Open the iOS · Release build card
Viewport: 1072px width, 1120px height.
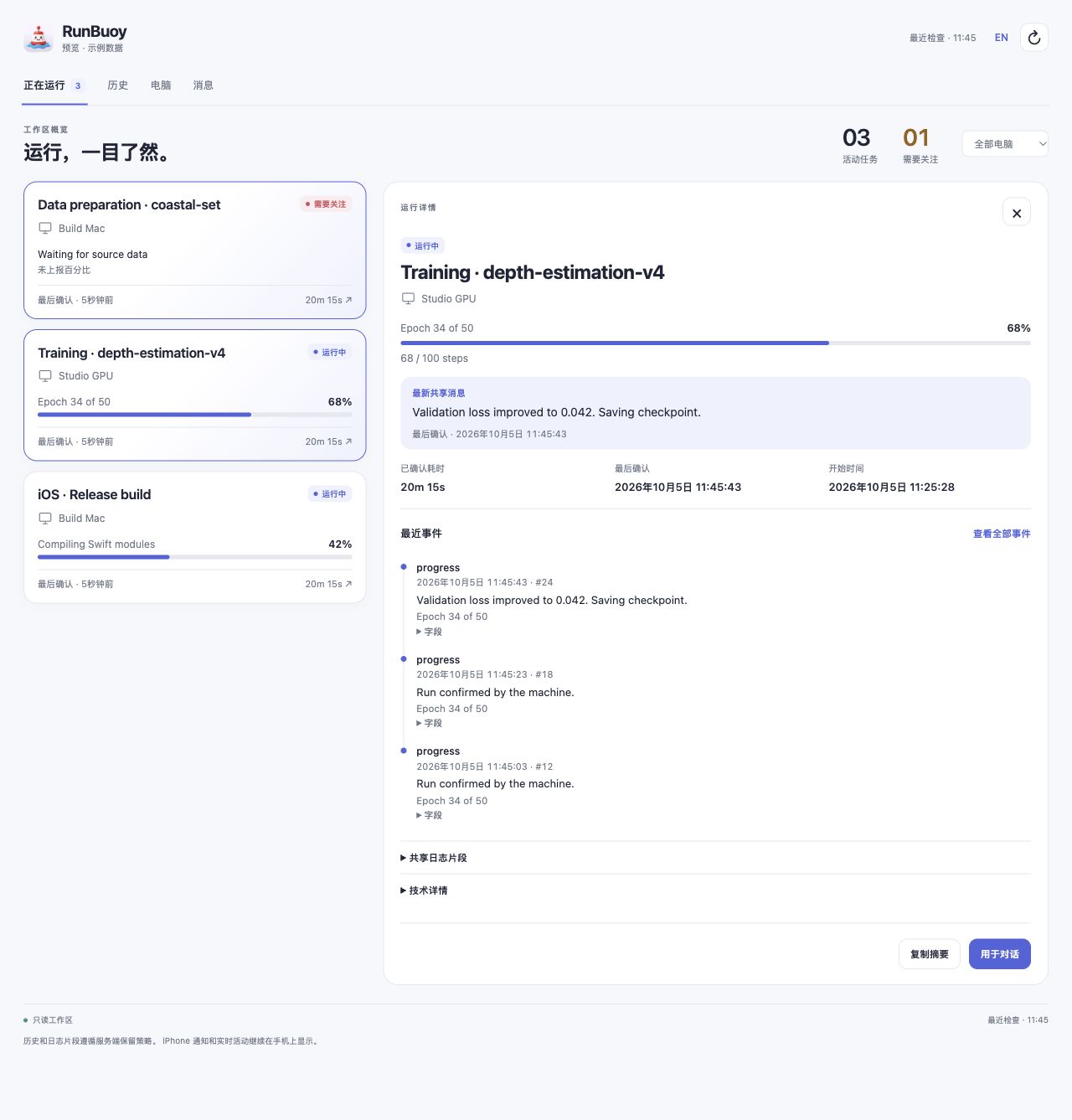pos(195,538)
